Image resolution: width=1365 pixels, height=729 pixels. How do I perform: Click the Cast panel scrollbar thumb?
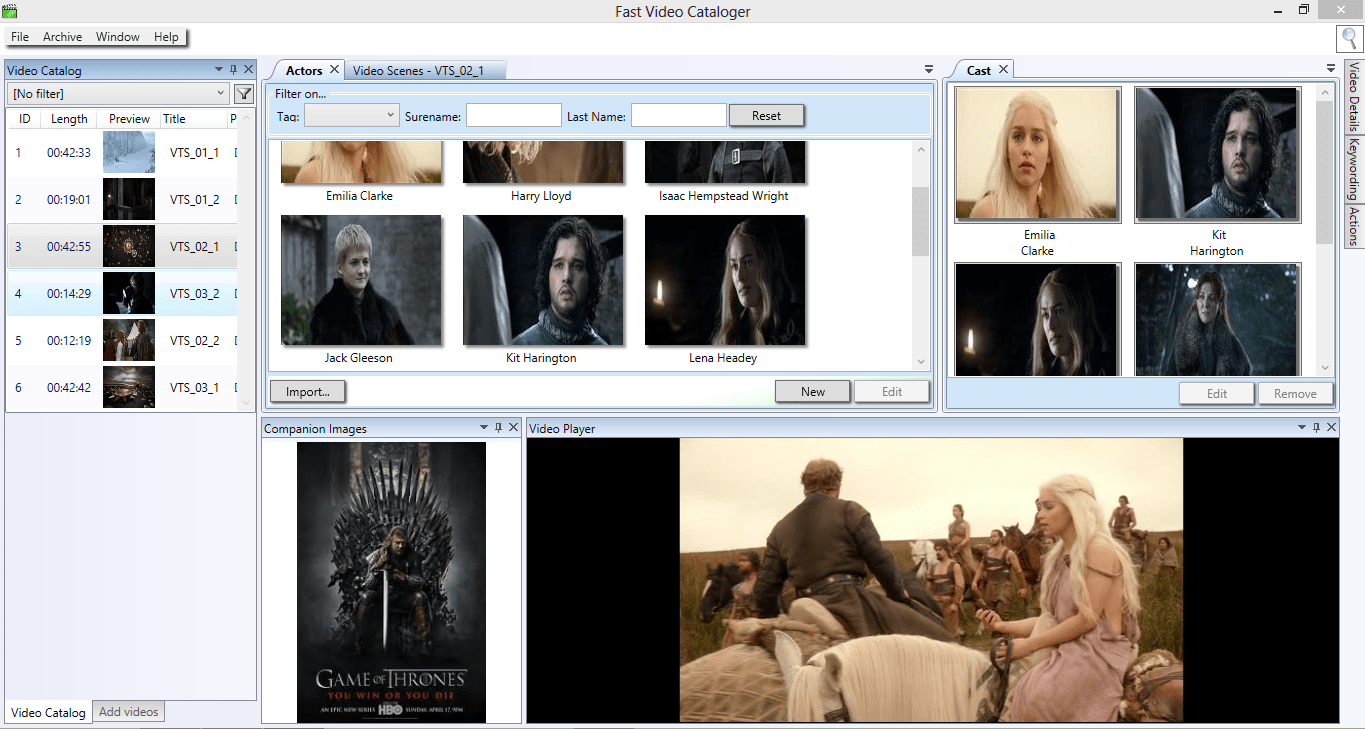click(1325, 172)
